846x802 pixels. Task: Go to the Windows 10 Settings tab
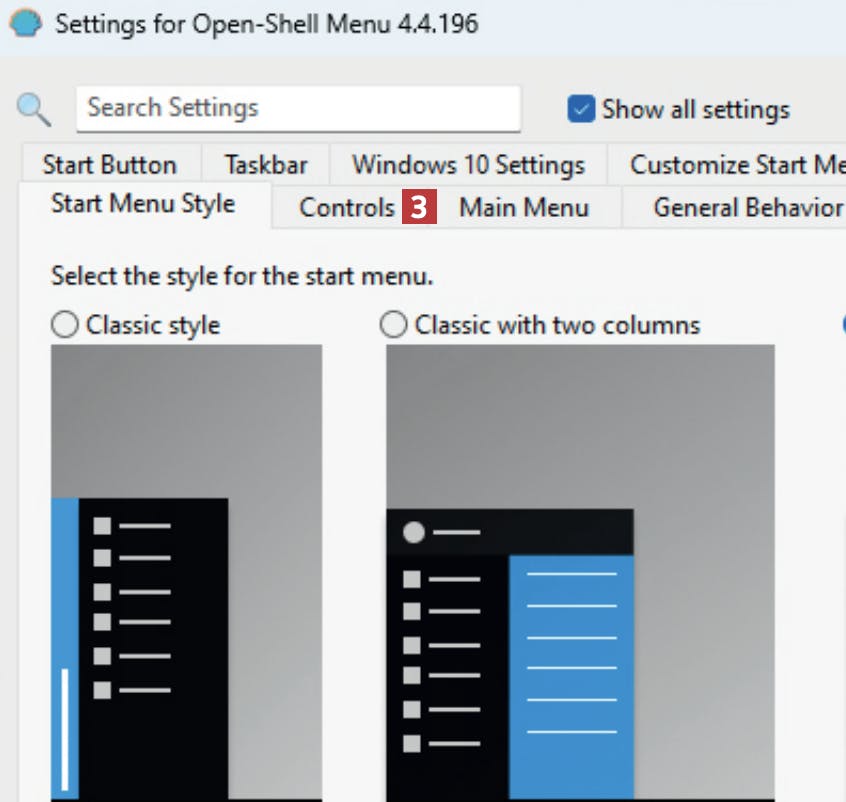click(468, 164)
